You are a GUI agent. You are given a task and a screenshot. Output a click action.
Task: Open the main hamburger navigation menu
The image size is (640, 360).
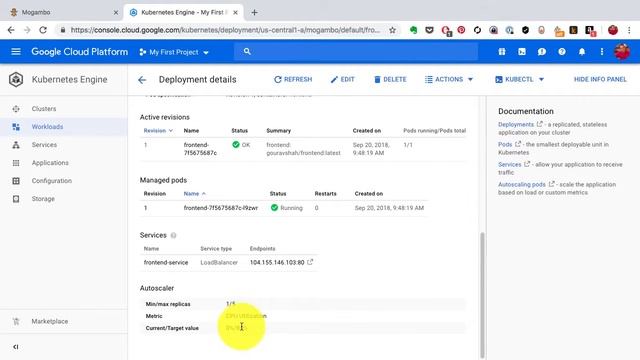coord(16,51)
